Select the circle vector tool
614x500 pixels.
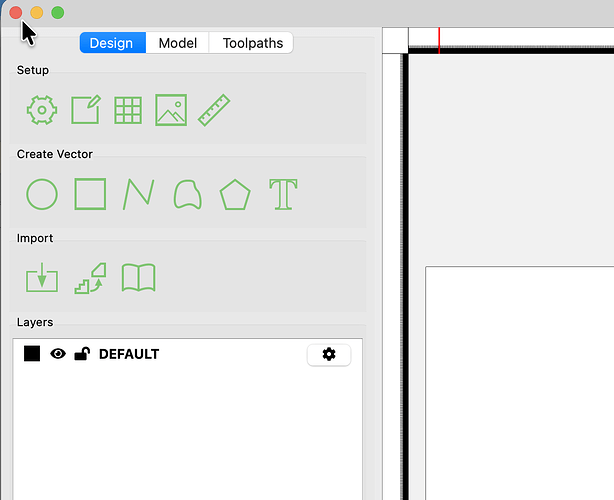pyautogui.click(x=42, y=194)
